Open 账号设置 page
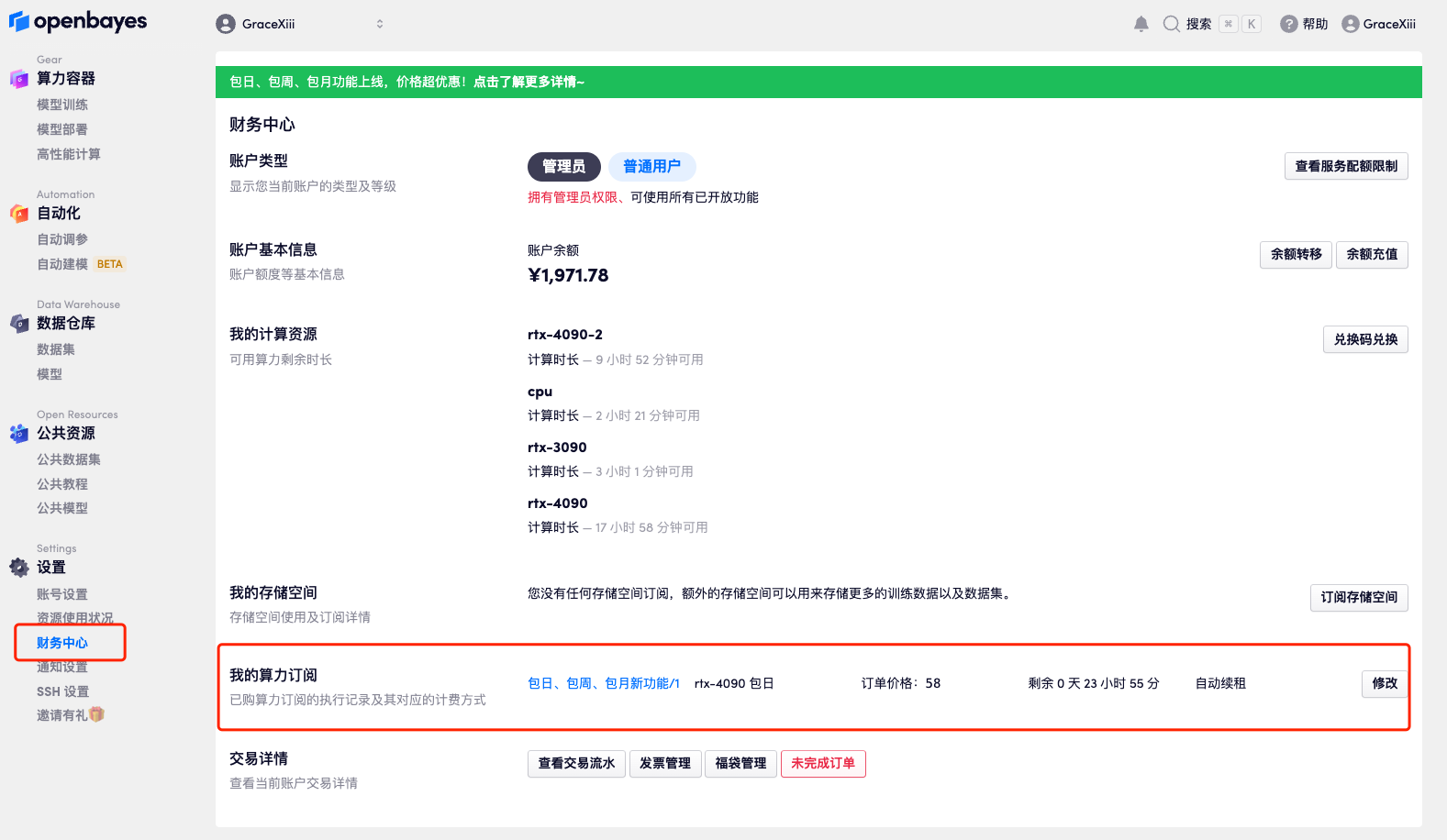This screenshot has height=840, width=1447. tap(62, 594)
